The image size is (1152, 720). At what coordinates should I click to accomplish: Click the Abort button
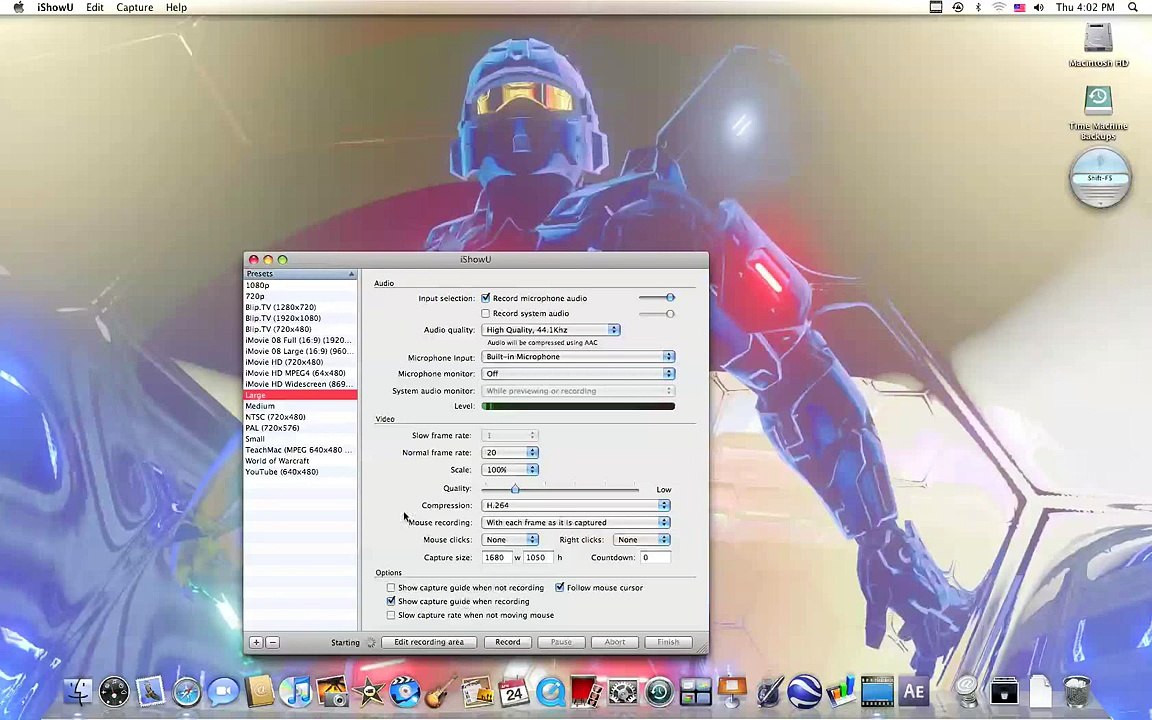click(615, 642)
